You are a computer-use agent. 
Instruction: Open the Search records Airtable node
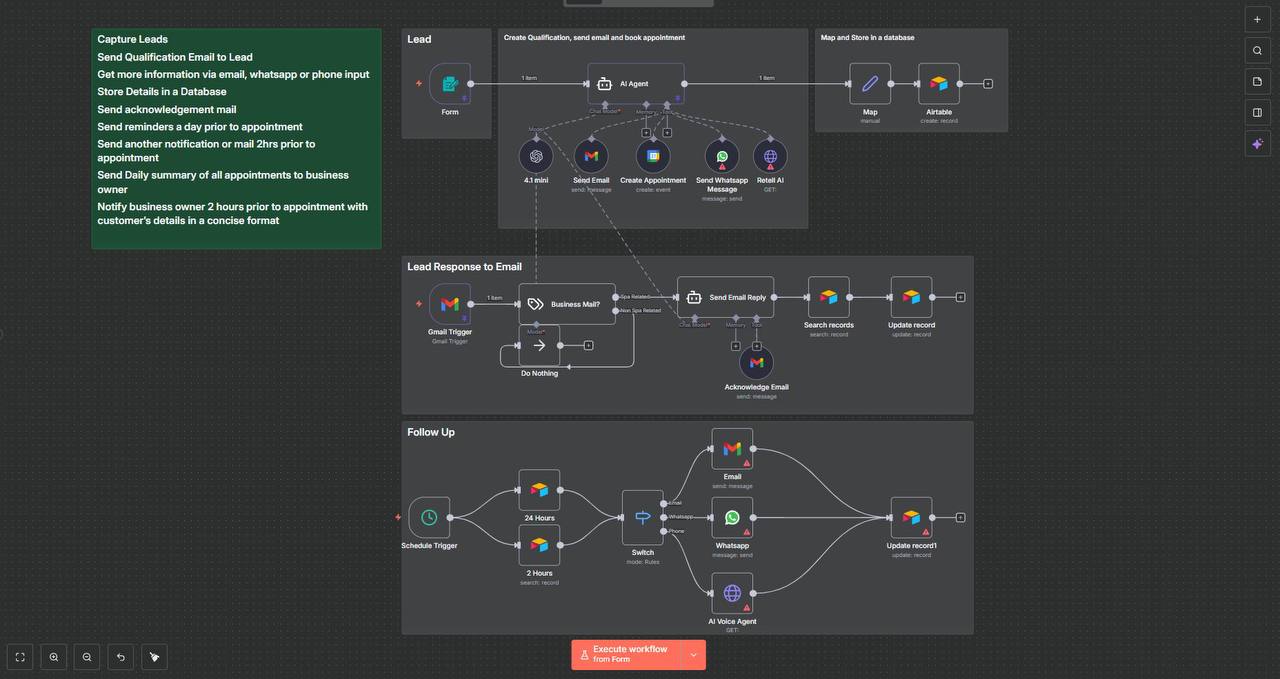(x=829, y=297)
